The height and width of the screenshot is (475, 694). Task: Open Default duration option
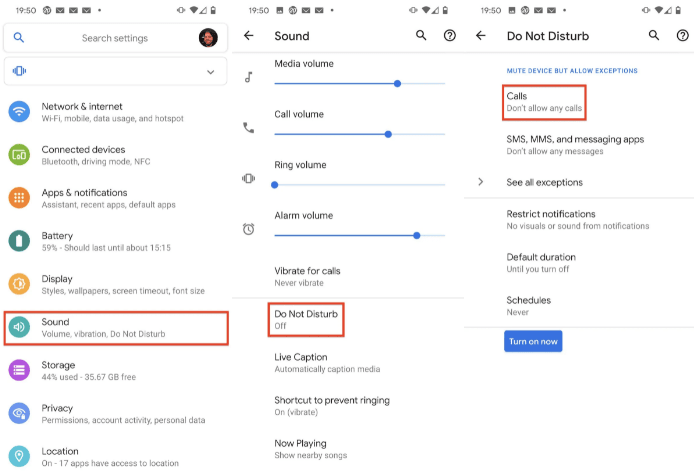(x=579, y=263)
